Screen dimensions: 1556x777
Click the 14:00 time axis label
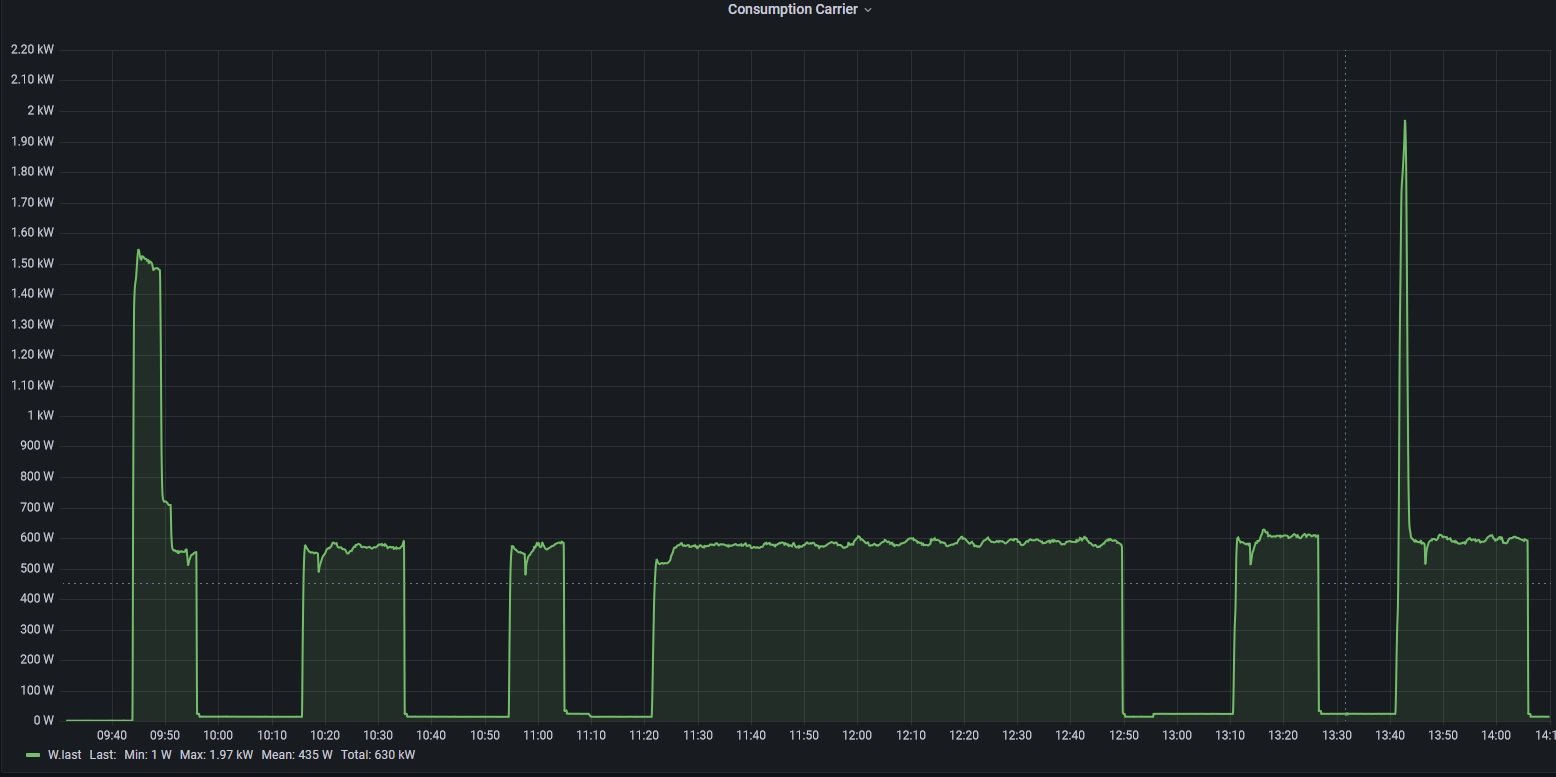pyautogui.click(x=1496, y=736)
